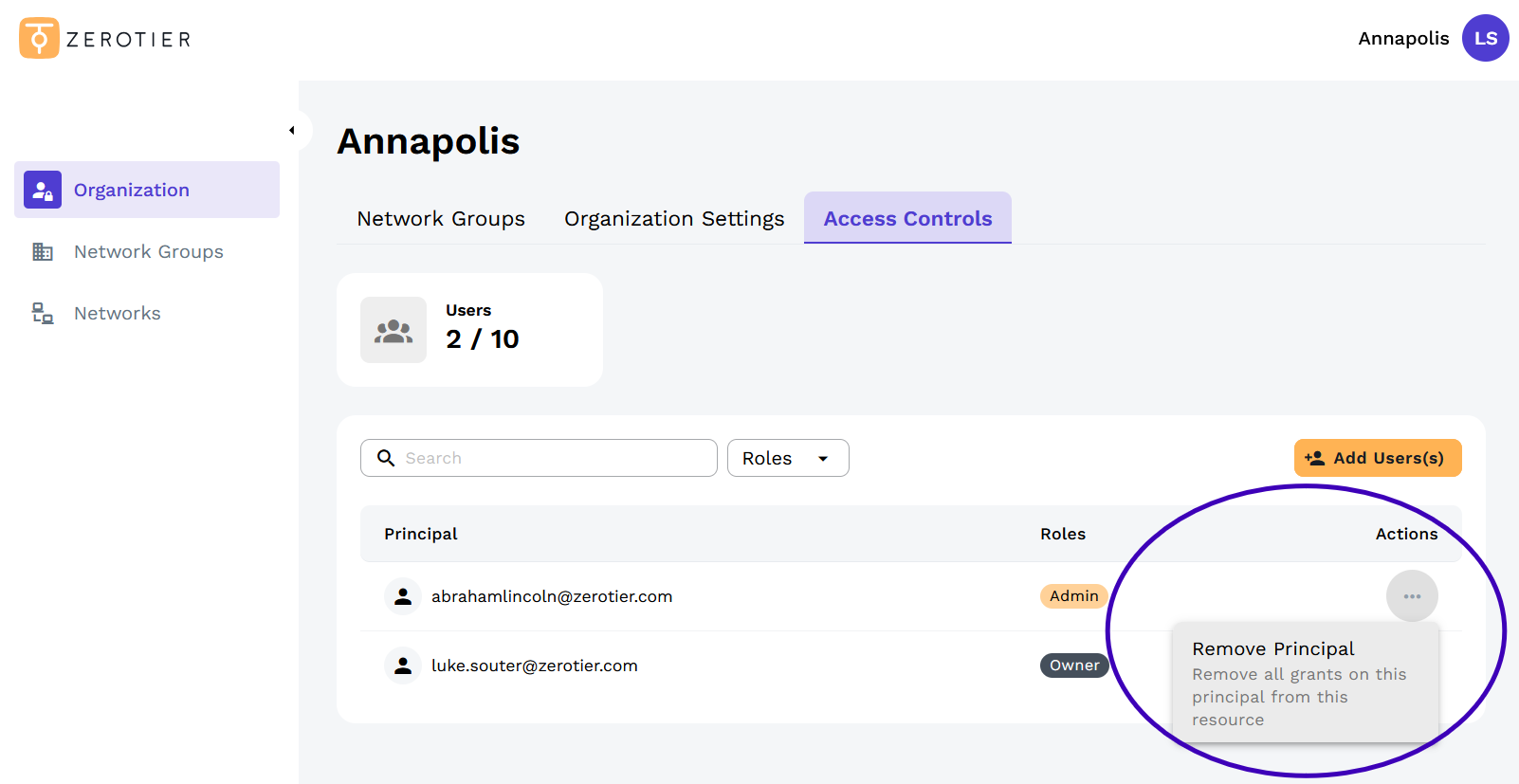
Task: Click the Admin role badge
Action: pos(1073,596)
